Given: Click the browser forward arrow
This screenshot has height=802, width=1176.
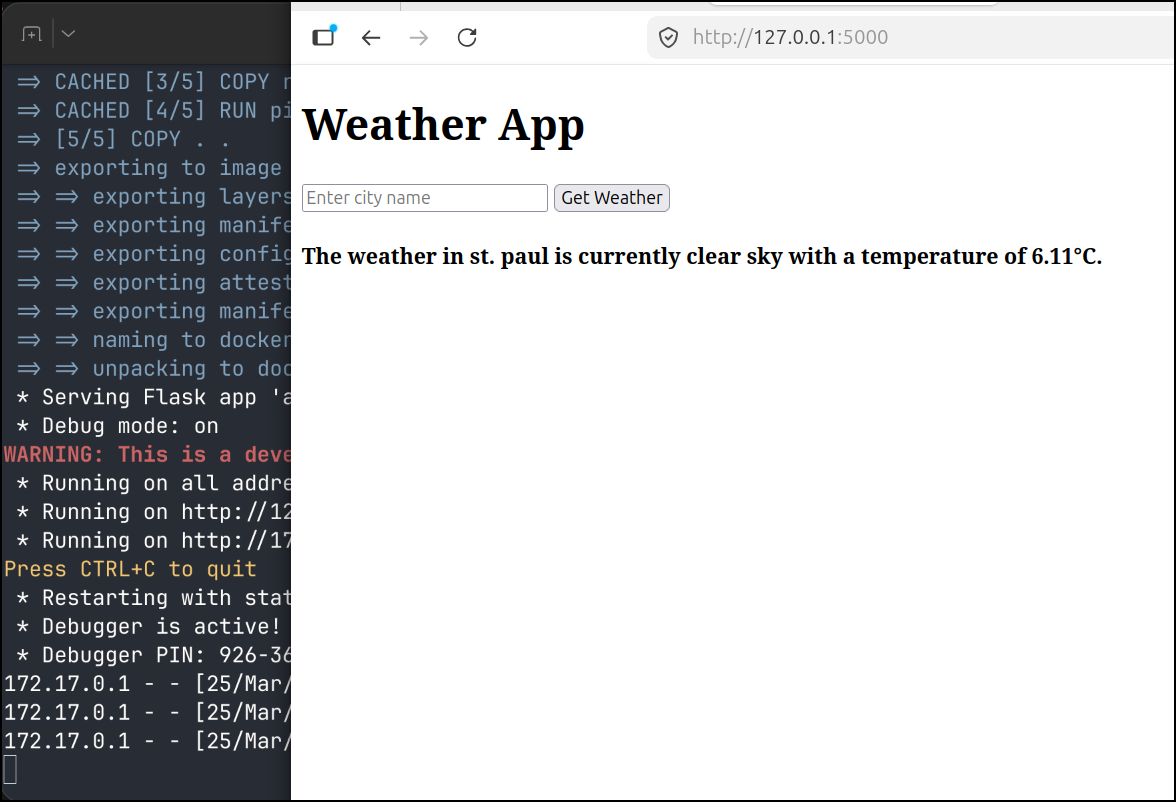Looking at the screenshot, I should pos(419,38).
